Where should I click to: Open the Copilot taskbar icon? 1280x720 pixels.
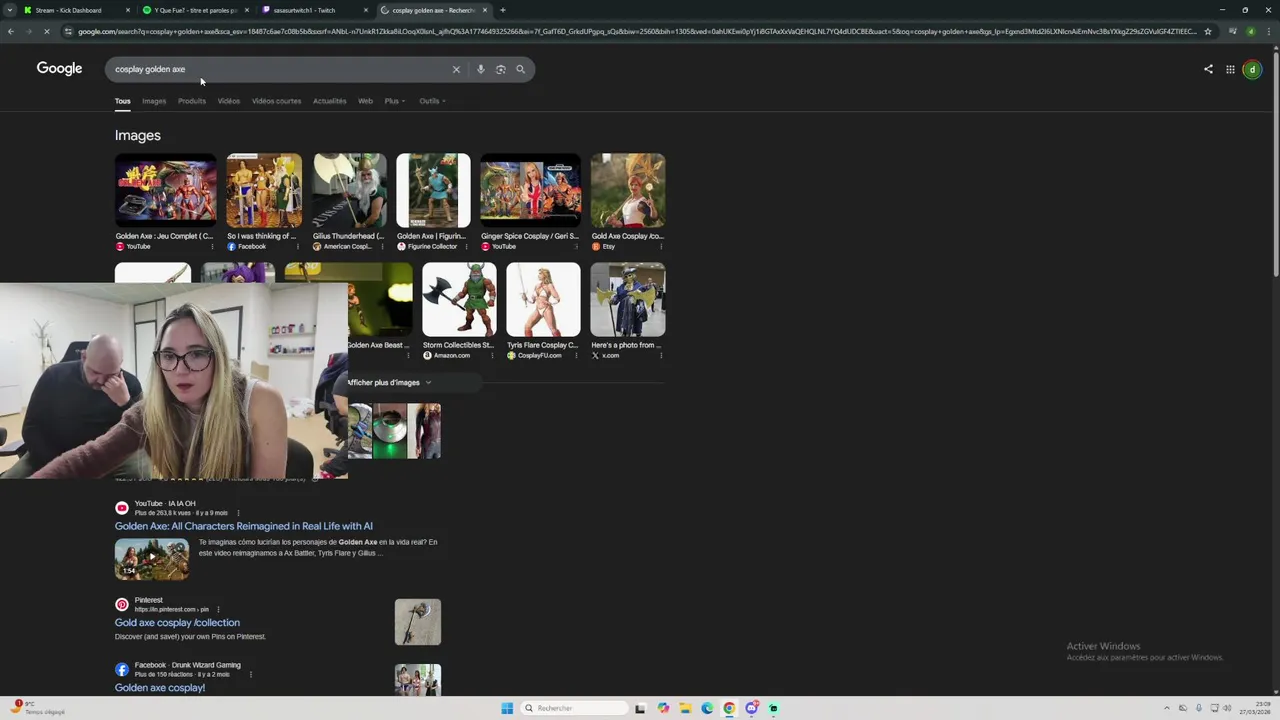pyautogui.click(x=663, y=708)
